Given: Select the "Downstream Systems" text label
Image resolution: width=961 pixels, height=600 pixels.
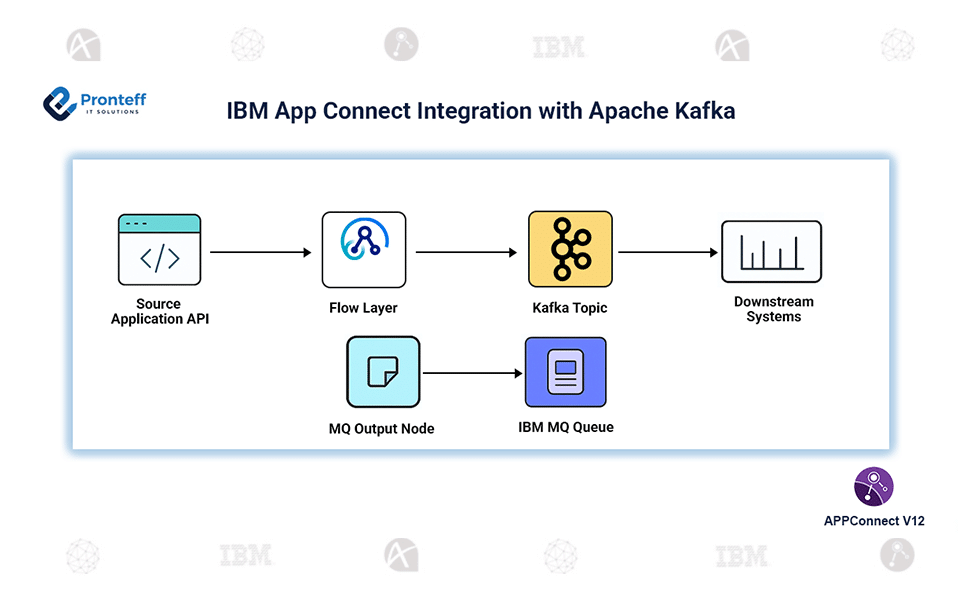Looking at the screenshot, I should (x=773, y=309).
